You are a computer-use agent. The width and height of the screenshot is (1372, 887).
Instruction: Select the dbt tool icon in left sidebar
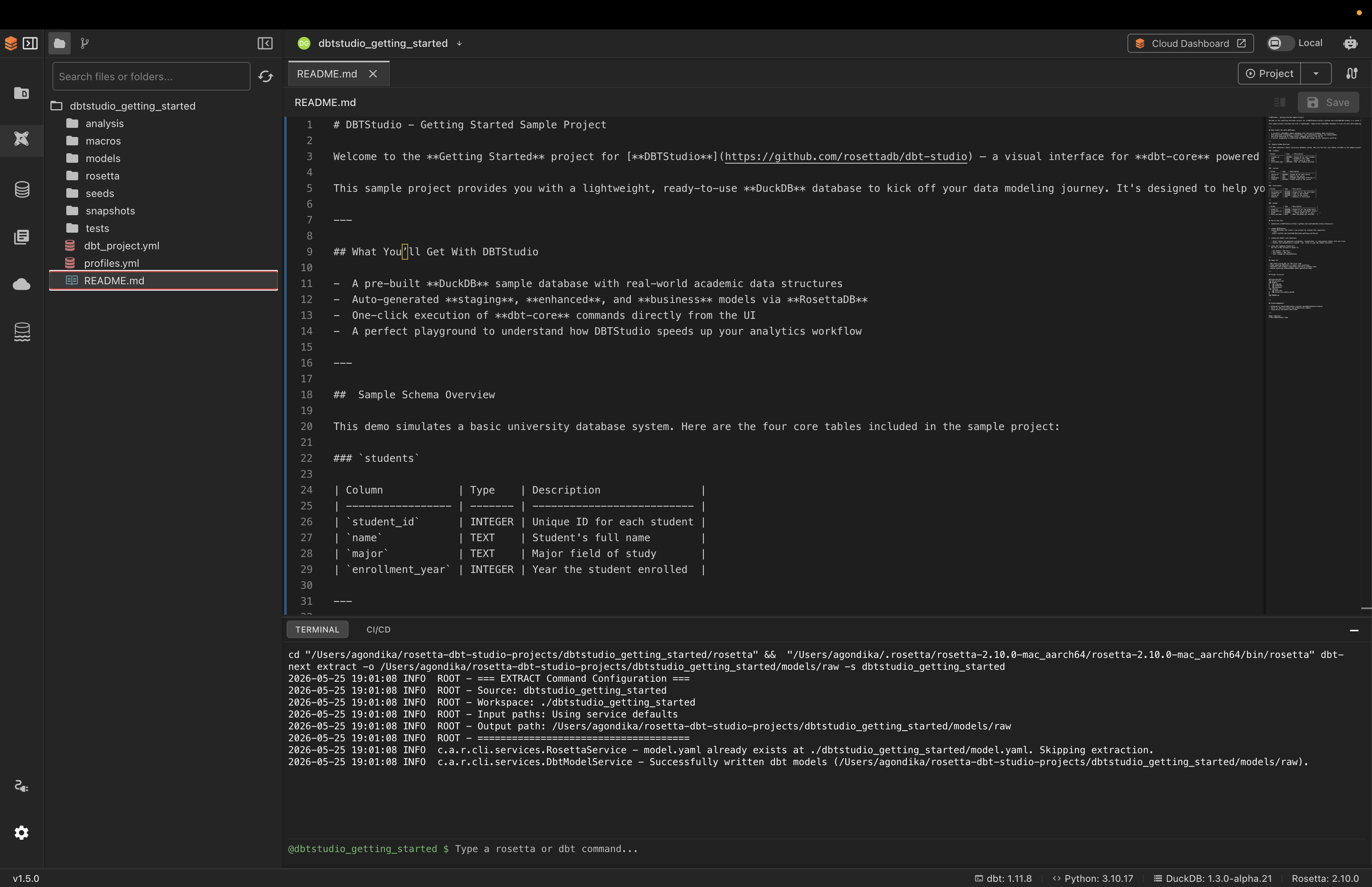(22, 139)
